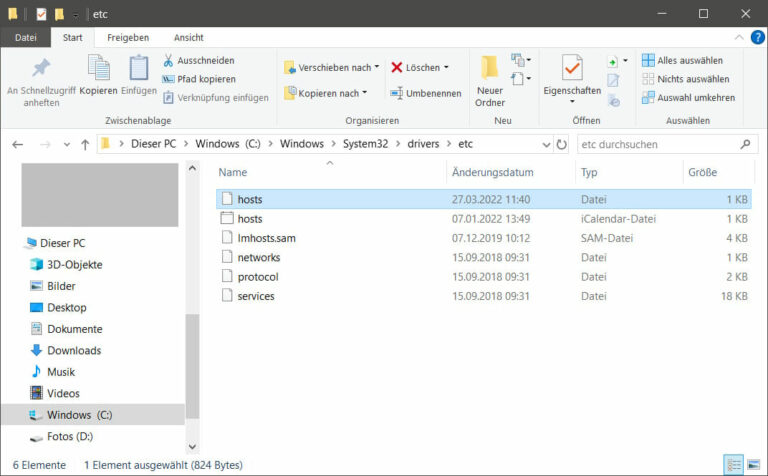This screenshot has height=476, width=768.
Task: Sort by Größe column header
Action: click(x=702, y=172)
